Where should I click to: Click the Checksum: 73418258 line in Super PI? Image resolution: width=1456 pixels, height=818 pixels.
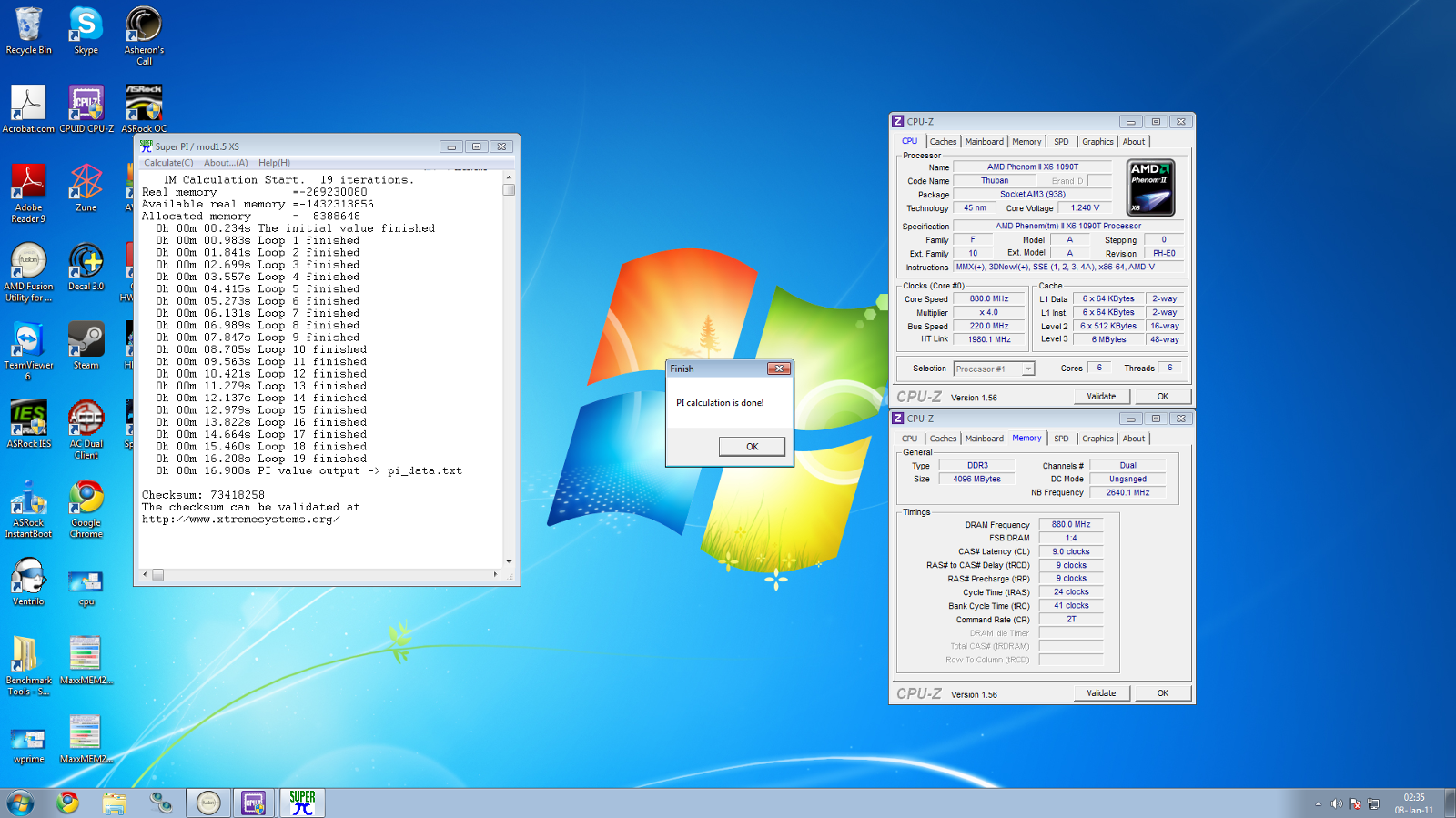click(203, 495)
